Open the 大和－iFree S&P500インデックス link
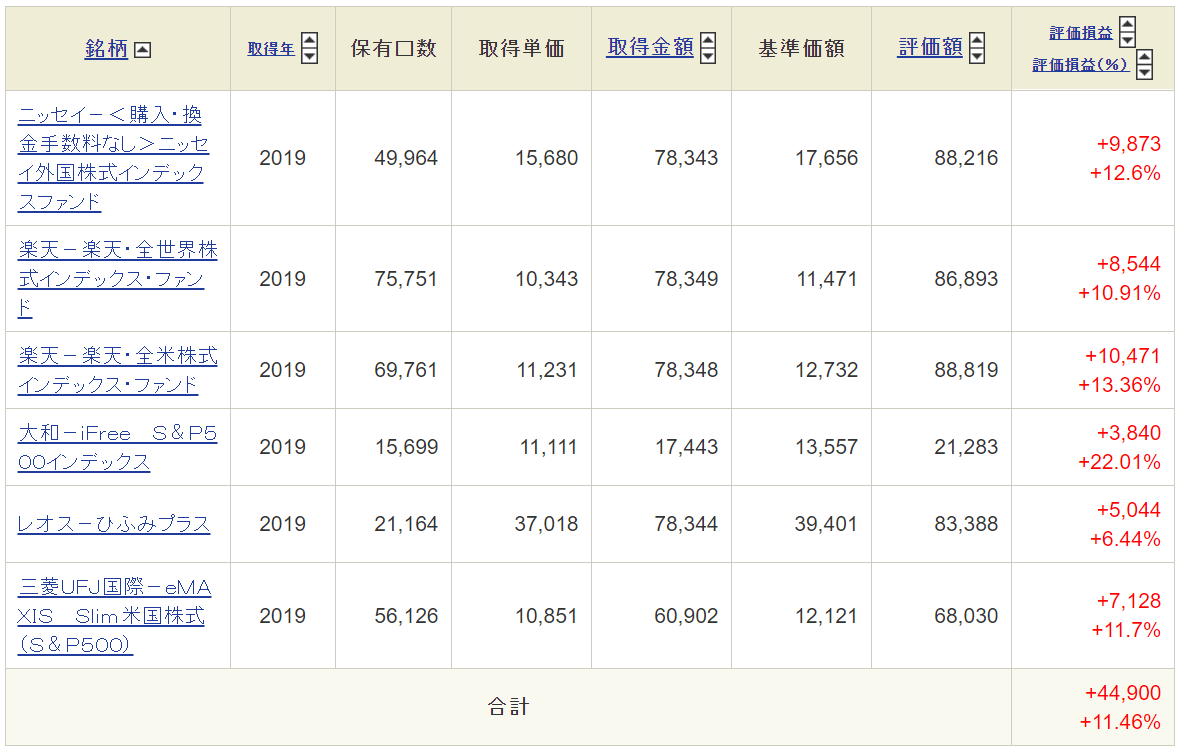The image size is (1185, 753). tap(117, 447)
